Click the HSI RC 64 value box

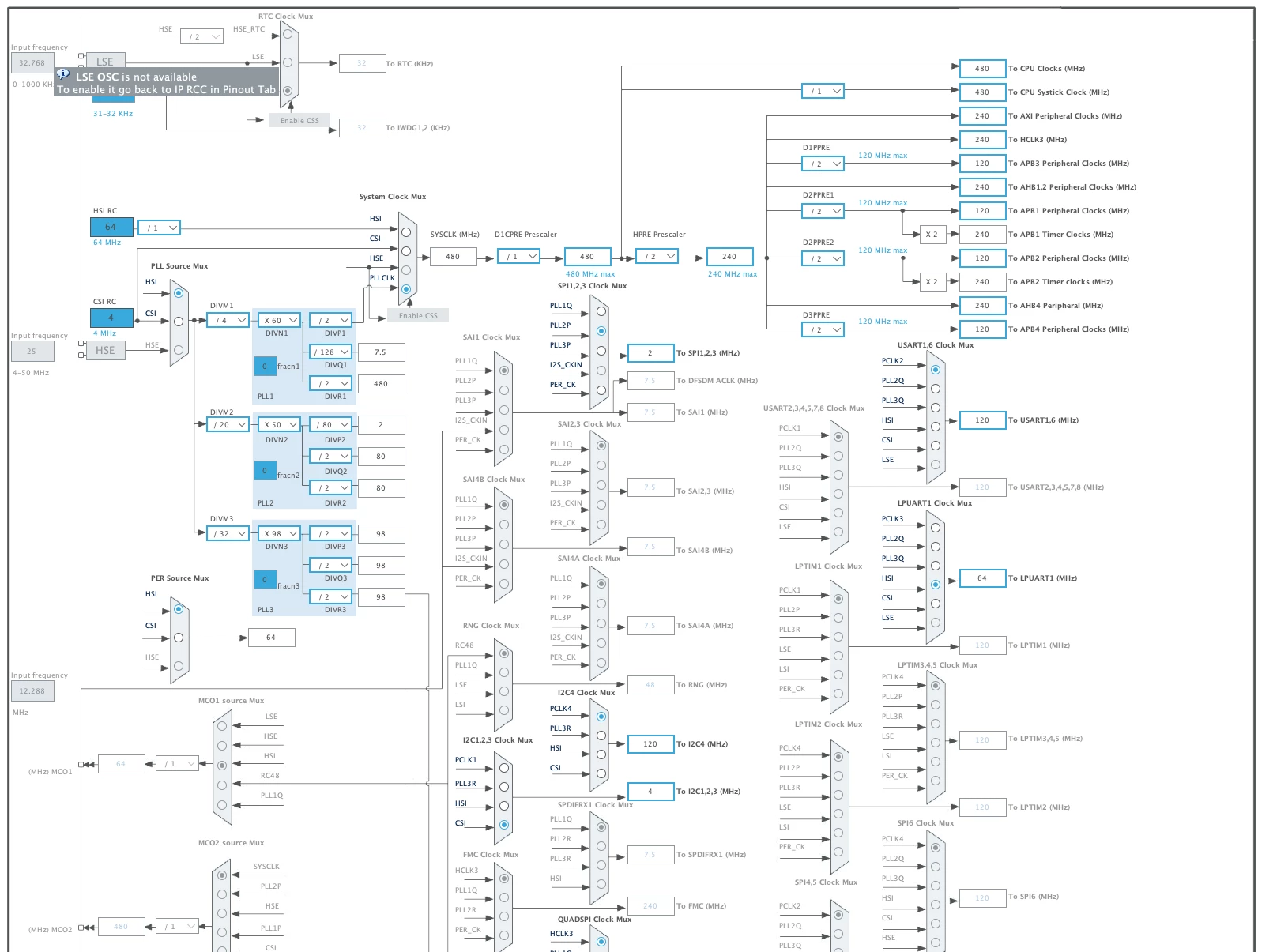pos(111,227)
